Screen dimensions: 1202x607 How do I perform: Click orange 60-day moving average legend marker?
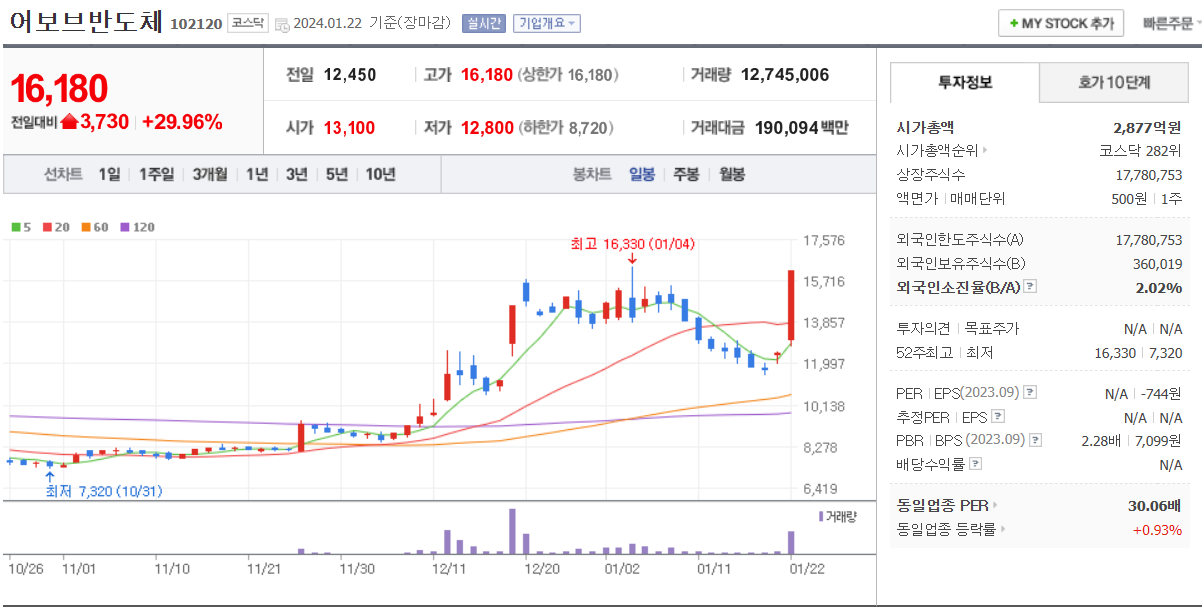(85, 227)
